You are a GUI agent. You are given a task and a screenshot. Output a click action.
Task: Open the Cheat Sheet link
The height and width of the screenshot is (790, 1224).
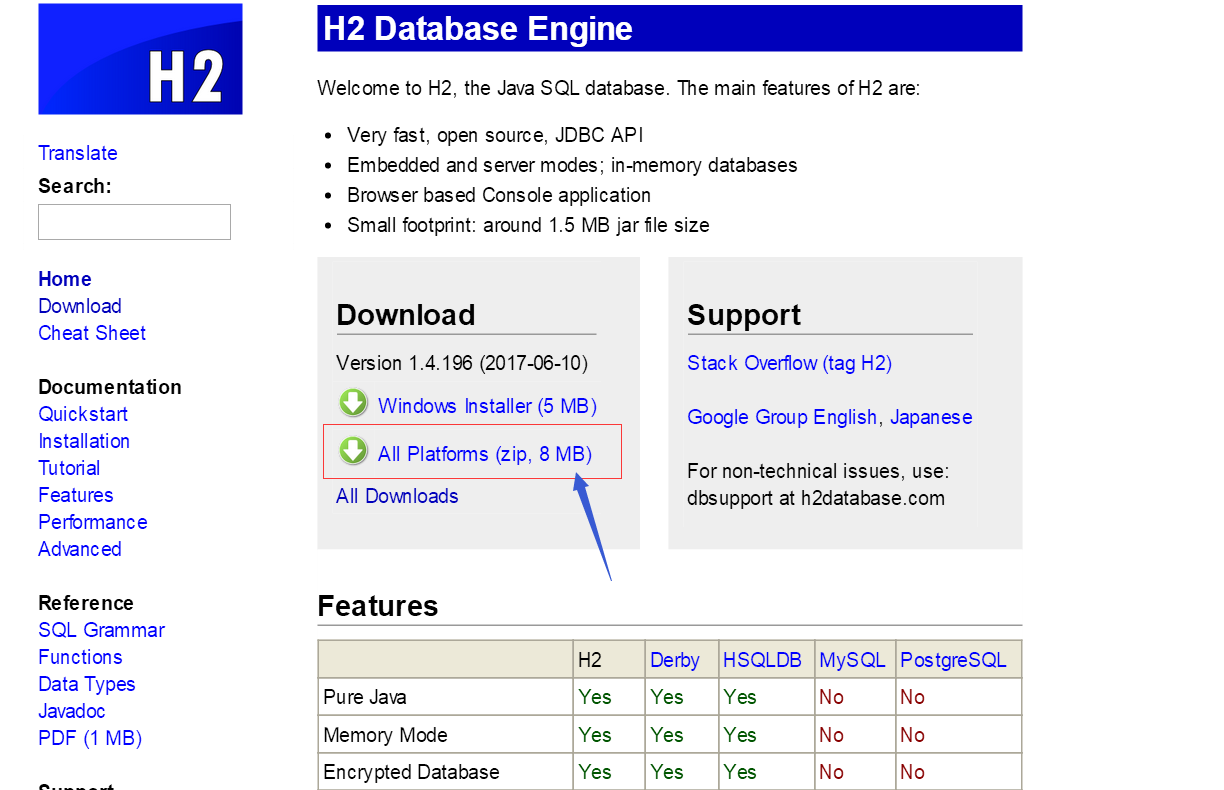[92, 333]
